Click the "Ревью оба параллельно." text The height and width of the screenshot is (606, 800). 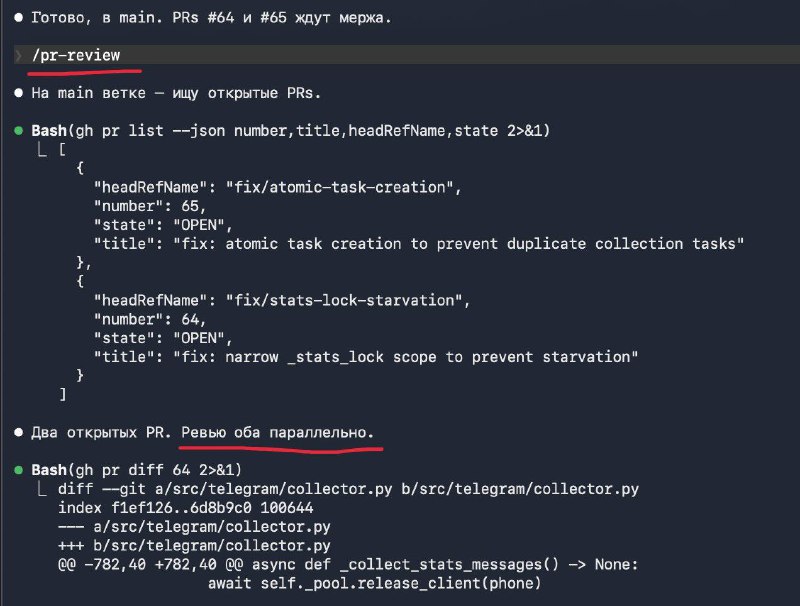point(278,432)
